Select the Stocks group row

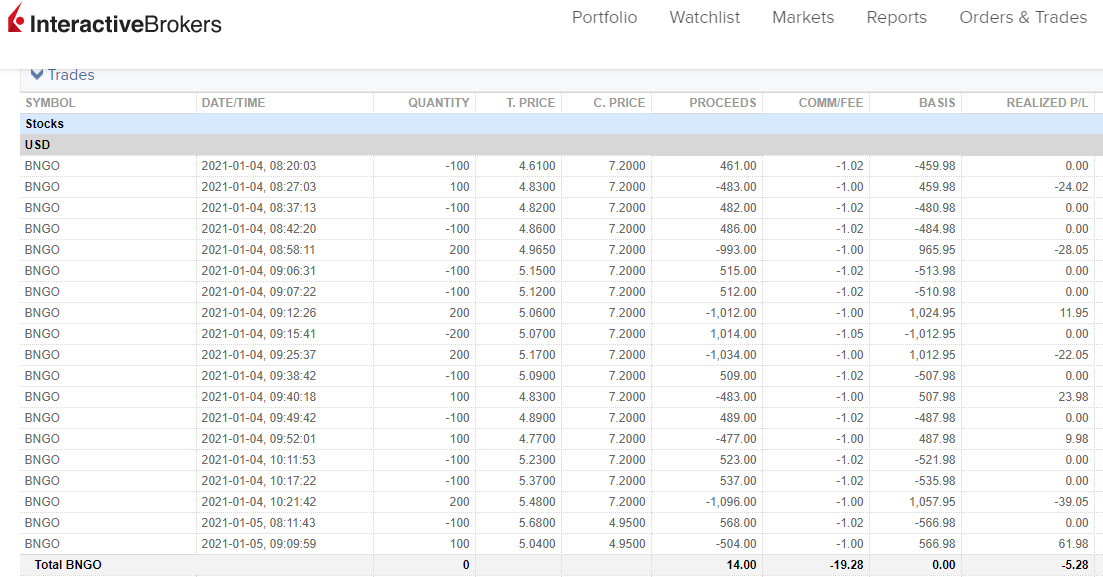(561, 124)
